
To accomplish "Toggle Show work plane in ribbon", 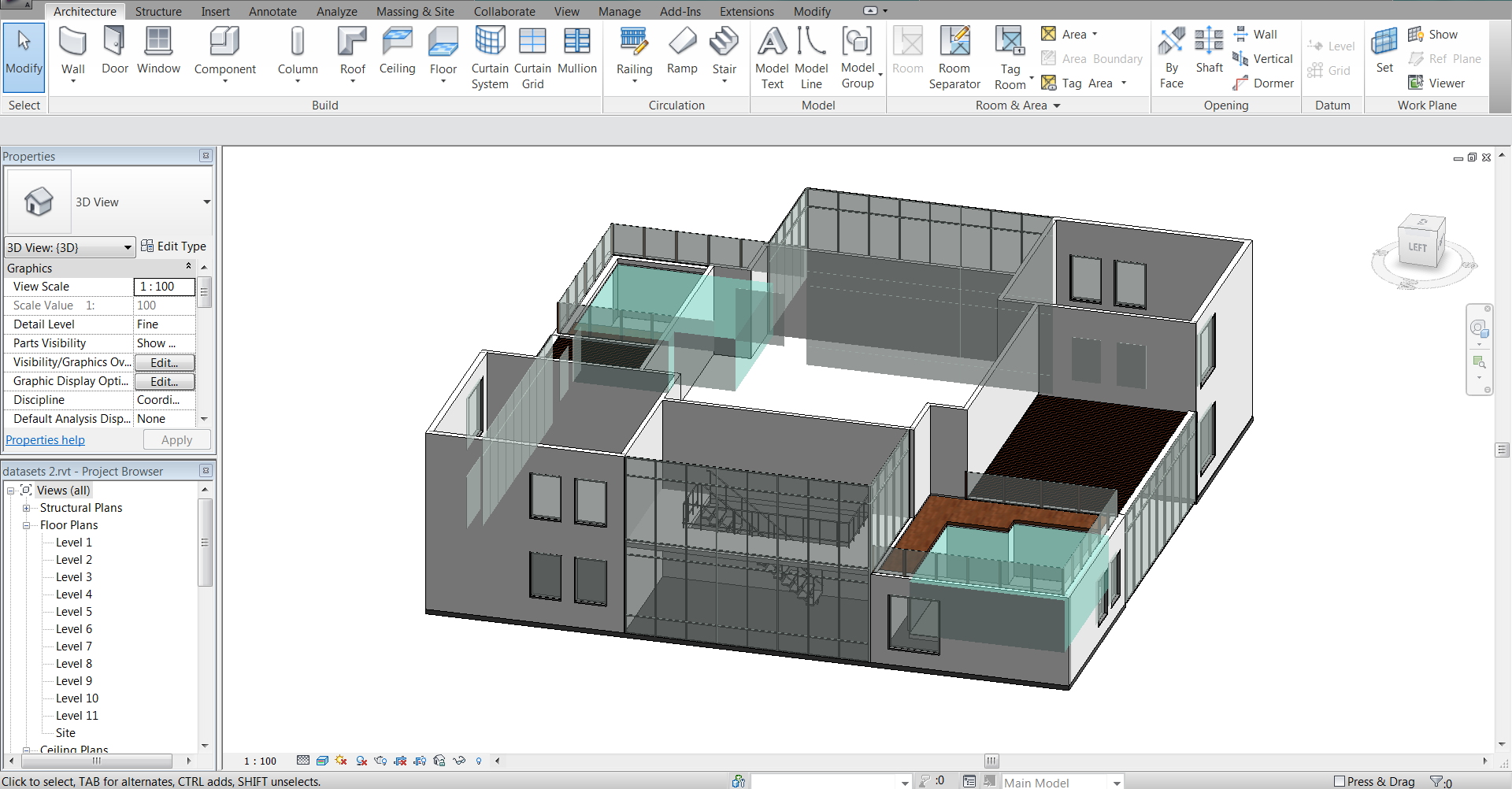I will tap(1432, 34).
